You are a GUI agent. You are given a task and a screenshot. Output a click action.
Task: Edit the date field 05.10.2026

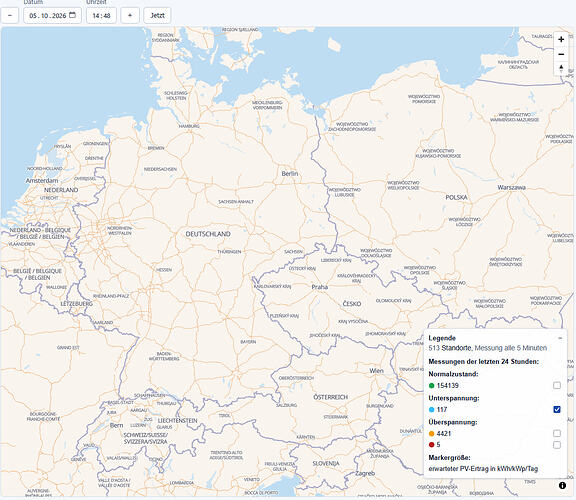[53, 15]
